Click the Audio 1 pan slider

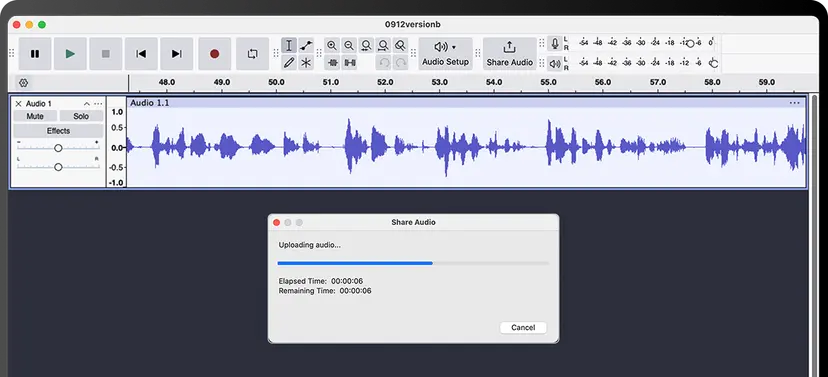[x=58, y=167]
